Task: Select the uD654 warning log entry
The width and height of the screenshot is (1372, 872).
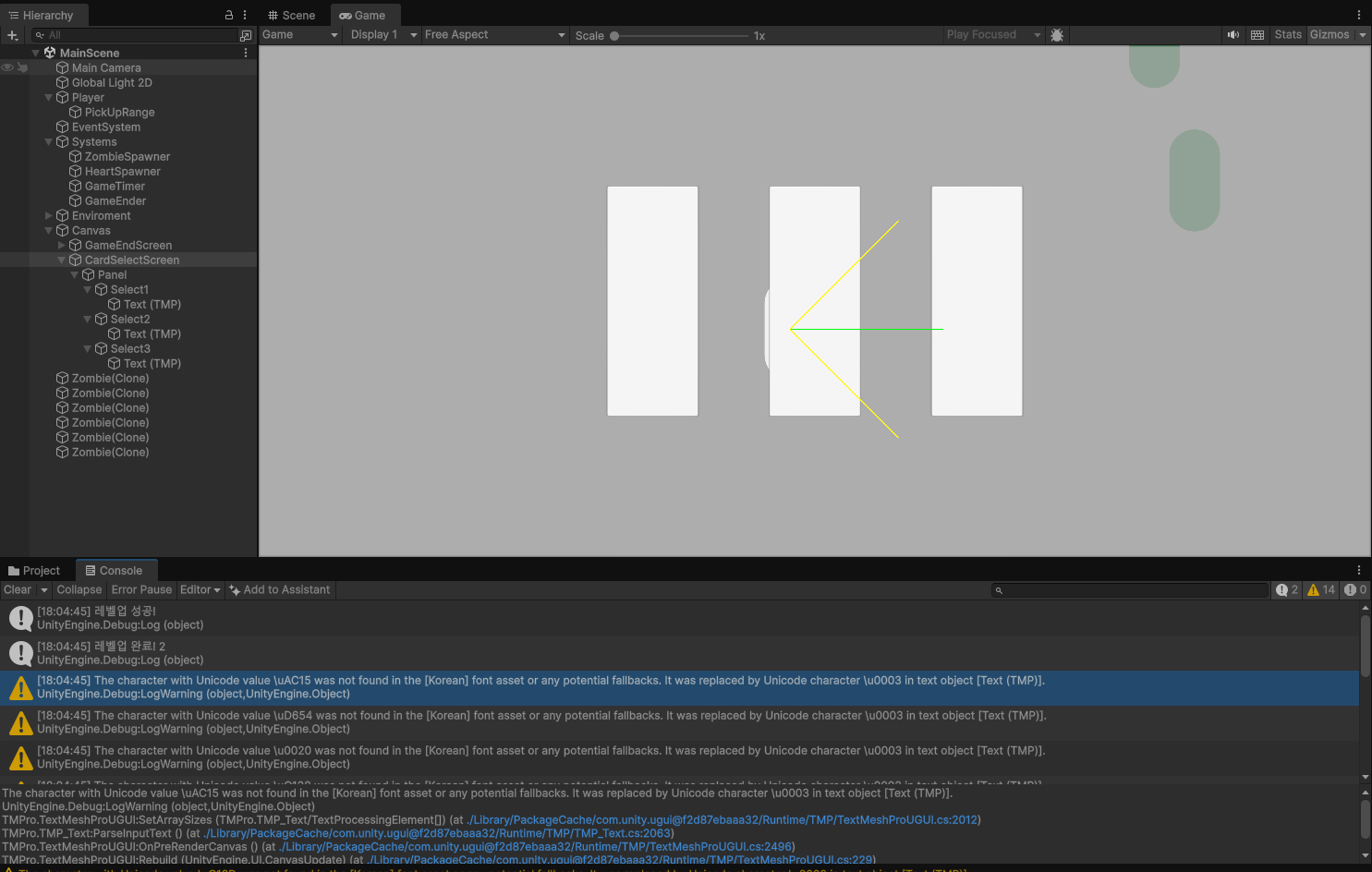Action: click(x=679, y=722)
